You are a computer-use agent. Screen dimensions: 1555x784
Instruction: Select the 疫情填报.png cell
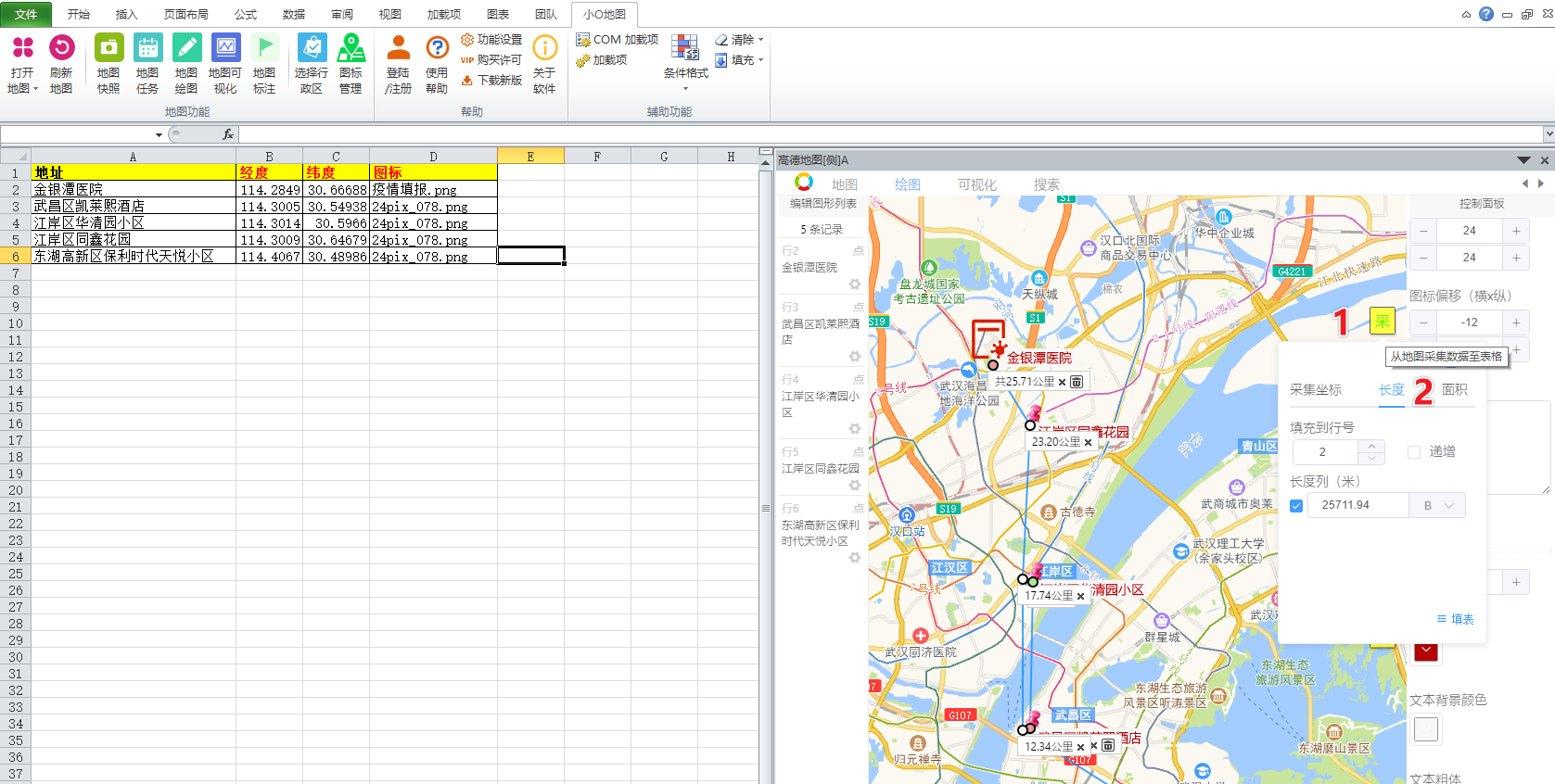(433, 189)
